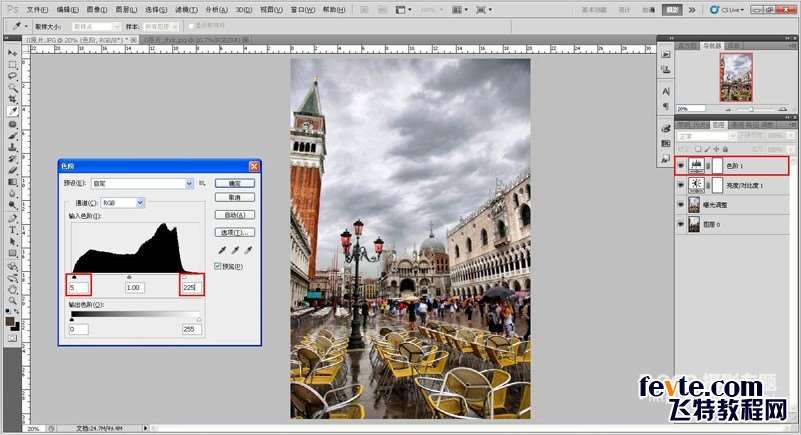Open the 图像(I) menu

(97, 10)
